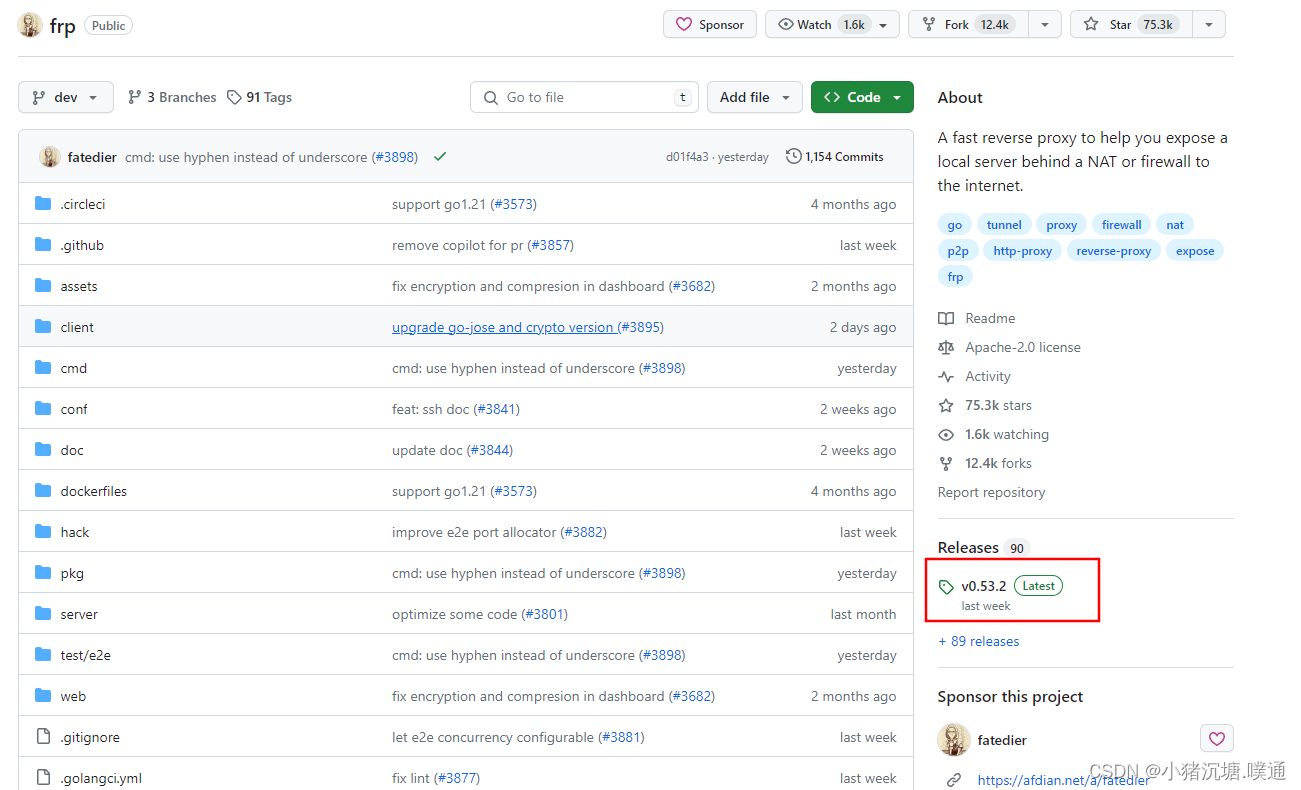Star the frp repository
Viewport: 1301px width, 790px height.
click(1131, 25)
